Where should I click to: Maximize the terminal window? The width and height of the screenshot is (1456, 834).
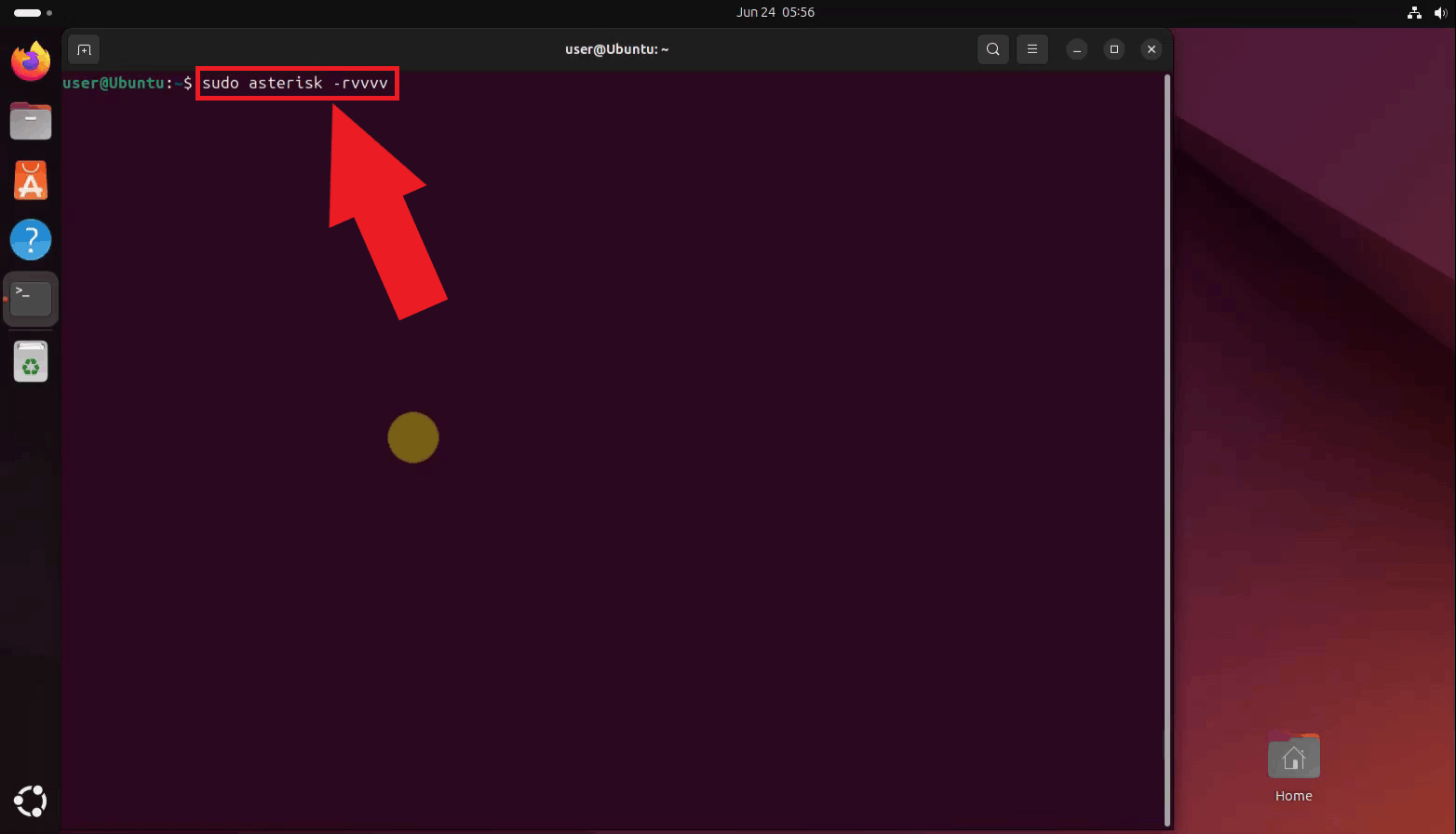point(1114,49)
